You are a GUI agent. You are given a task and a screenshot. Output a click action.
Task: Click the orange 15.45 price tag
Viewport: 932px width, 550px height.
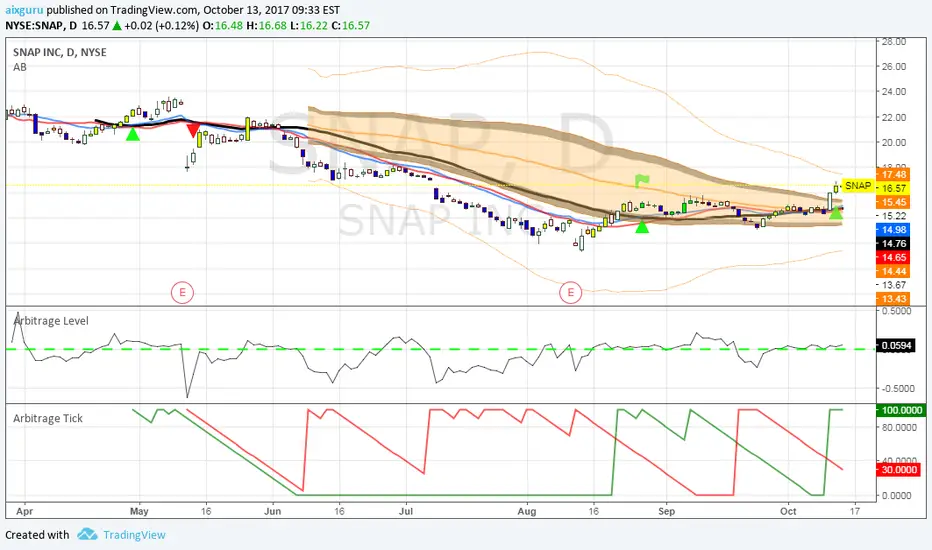coord(893,202)
